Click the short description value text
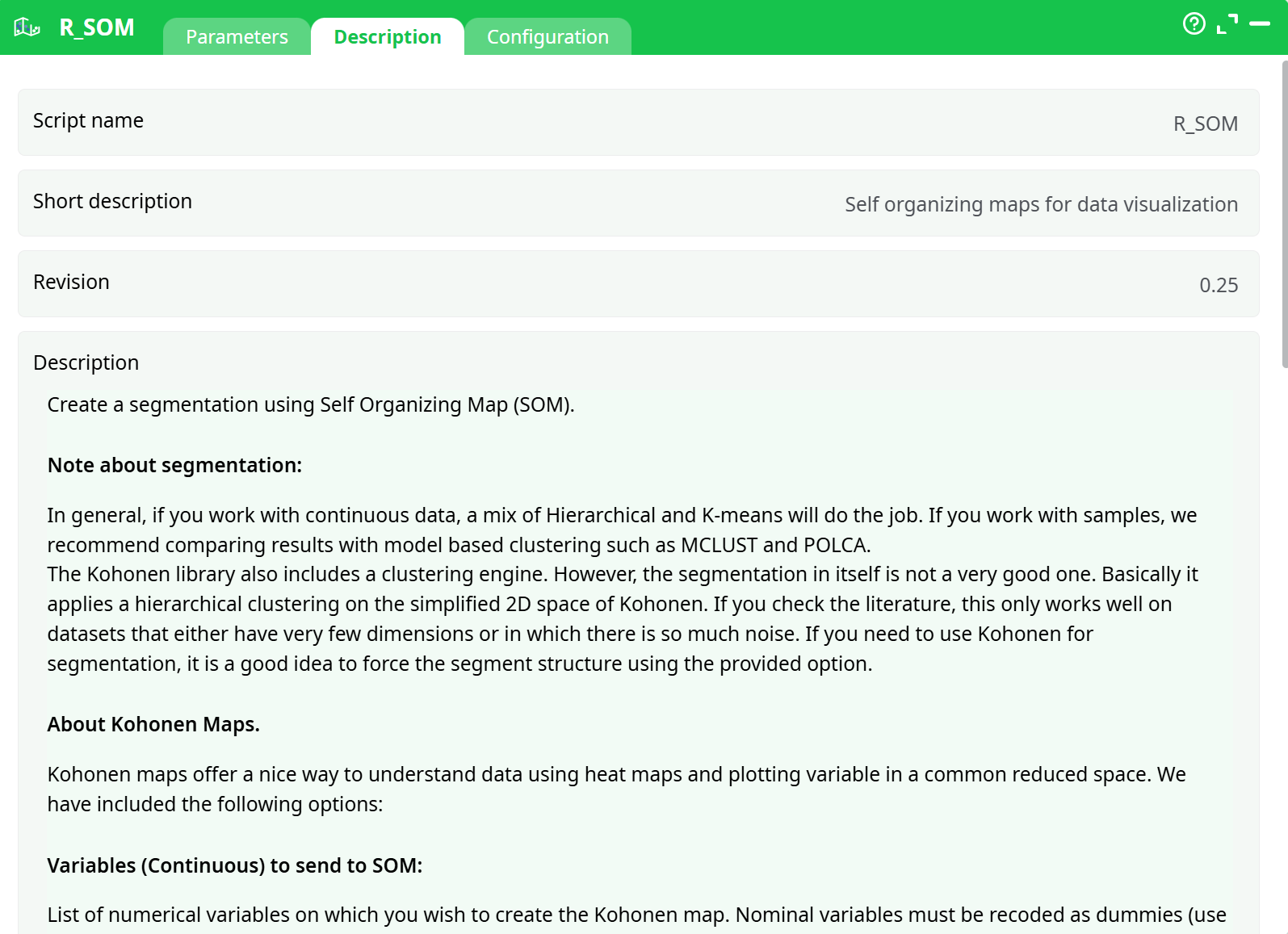Image resolution: width=1288 pixels, height=934 pixels. tap(1041, 204)
